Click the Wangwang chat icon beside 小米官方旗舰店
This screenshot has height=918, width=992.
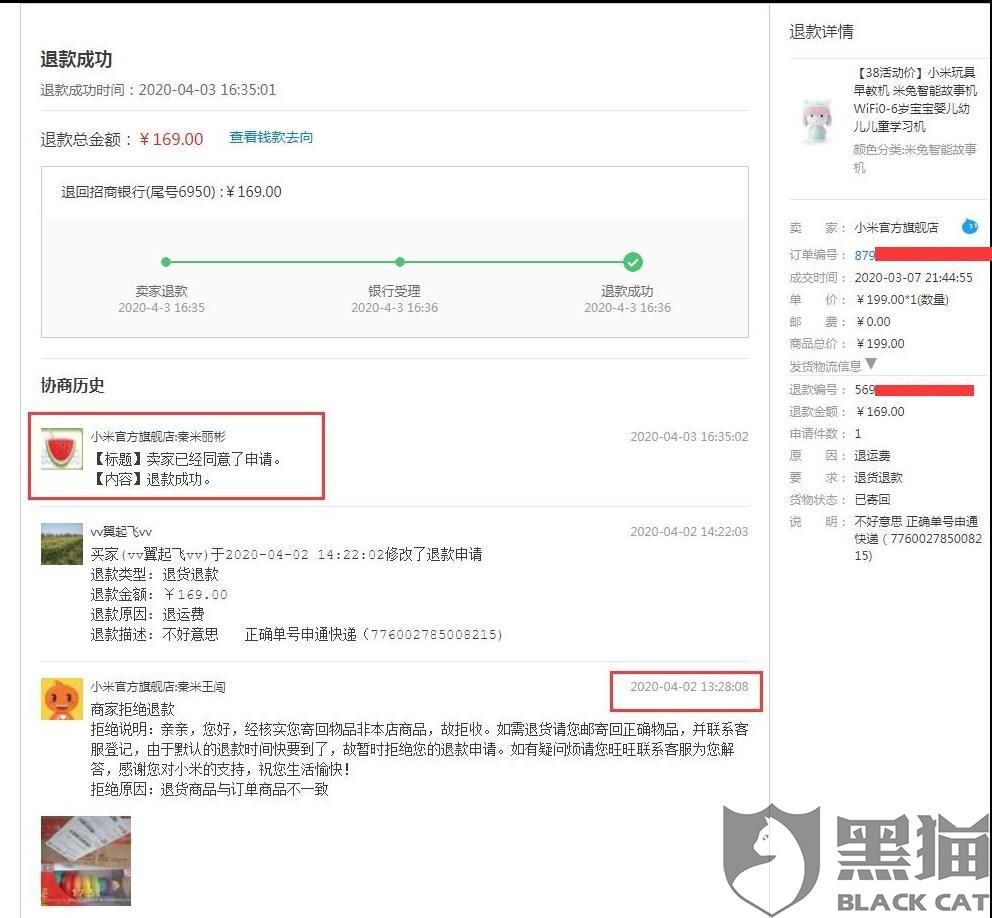pos(969,226)
